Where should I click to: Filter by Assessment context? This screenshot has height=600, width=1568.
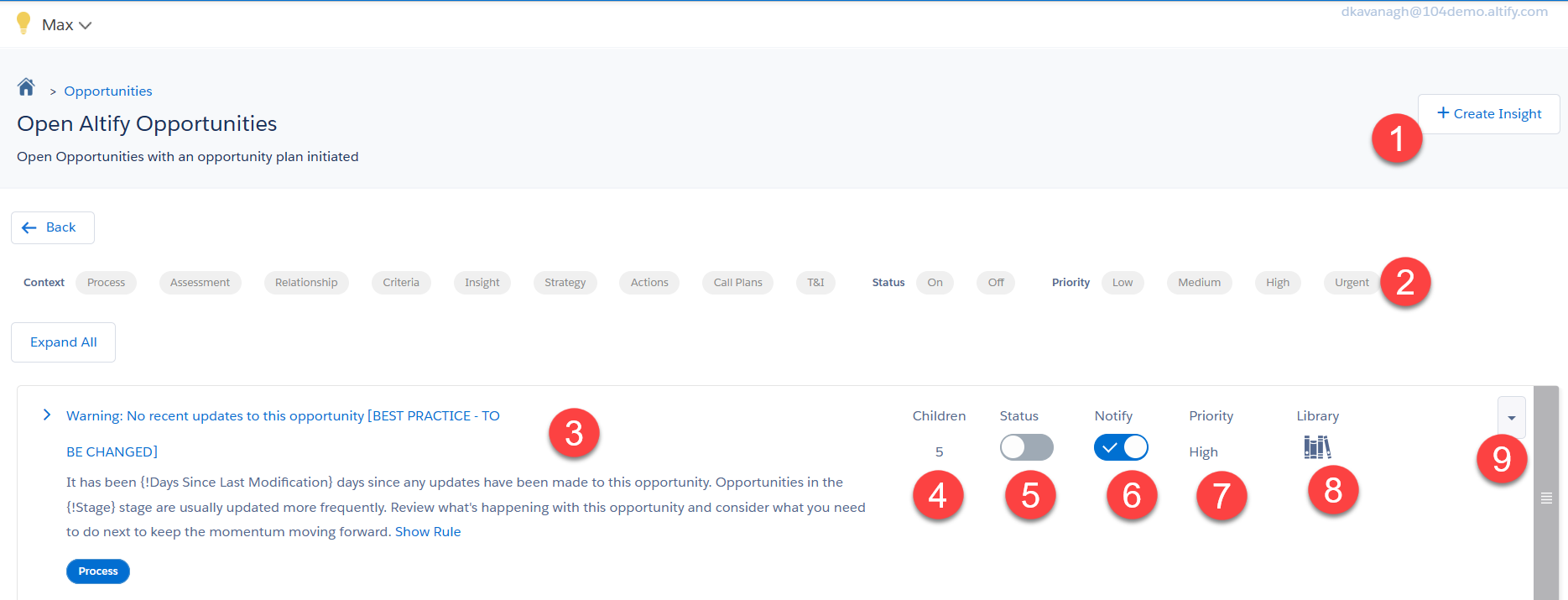[200, 283]
